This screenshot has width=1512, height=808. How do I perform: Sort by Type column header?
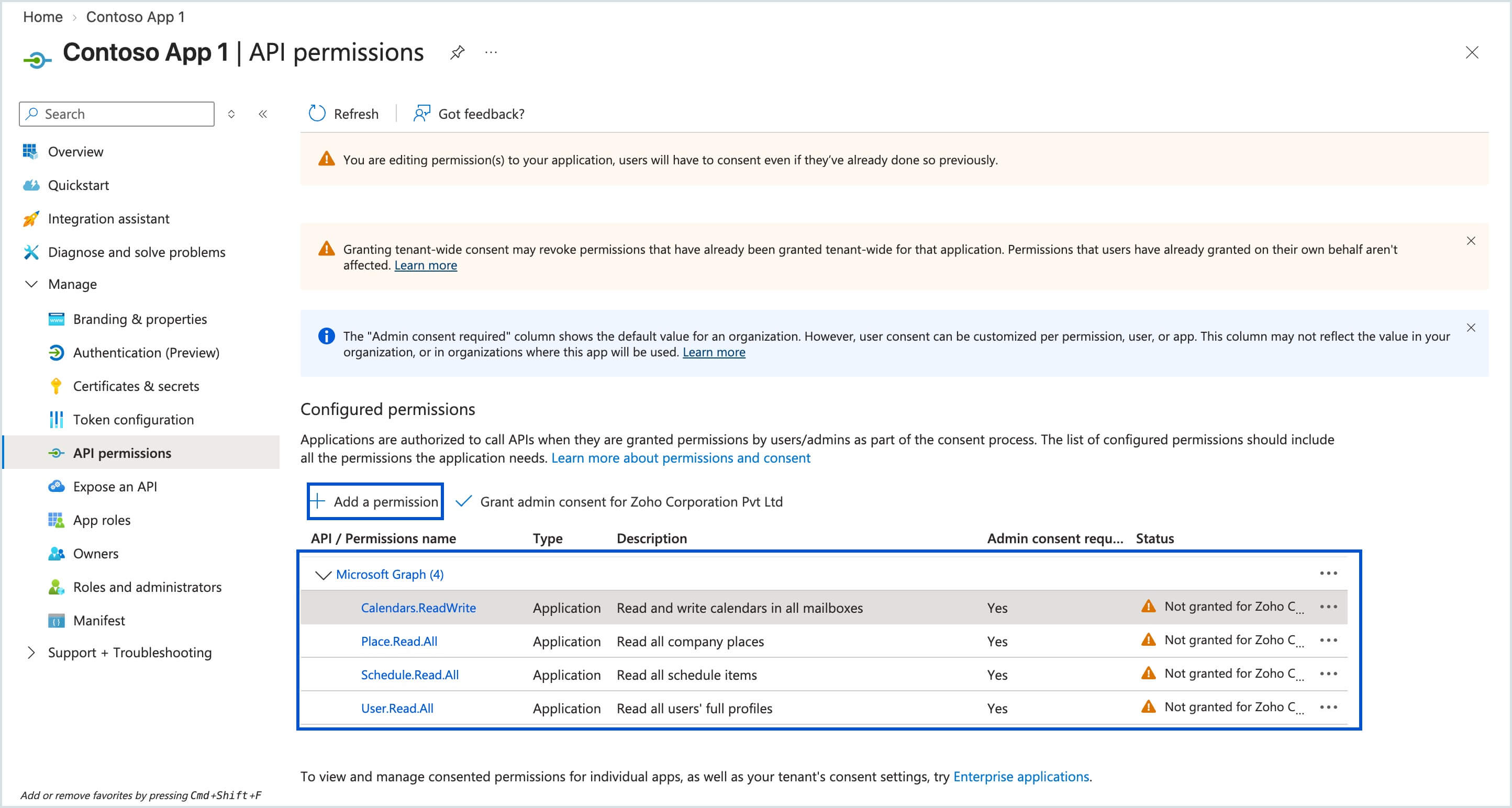click(x=548, y=538)
